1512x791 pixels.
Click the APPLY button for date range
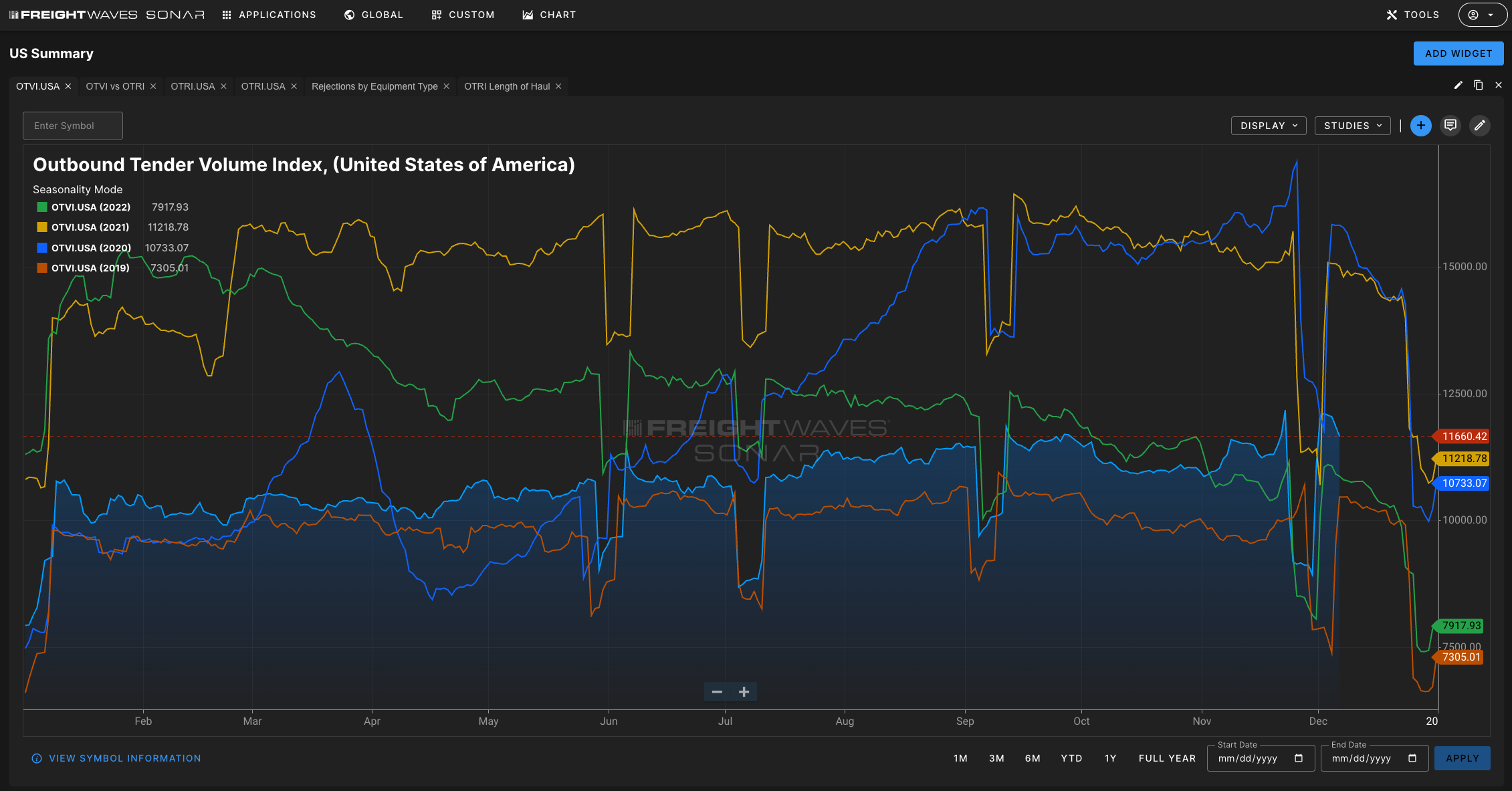pyautogui.click(x=1463, y=758)
